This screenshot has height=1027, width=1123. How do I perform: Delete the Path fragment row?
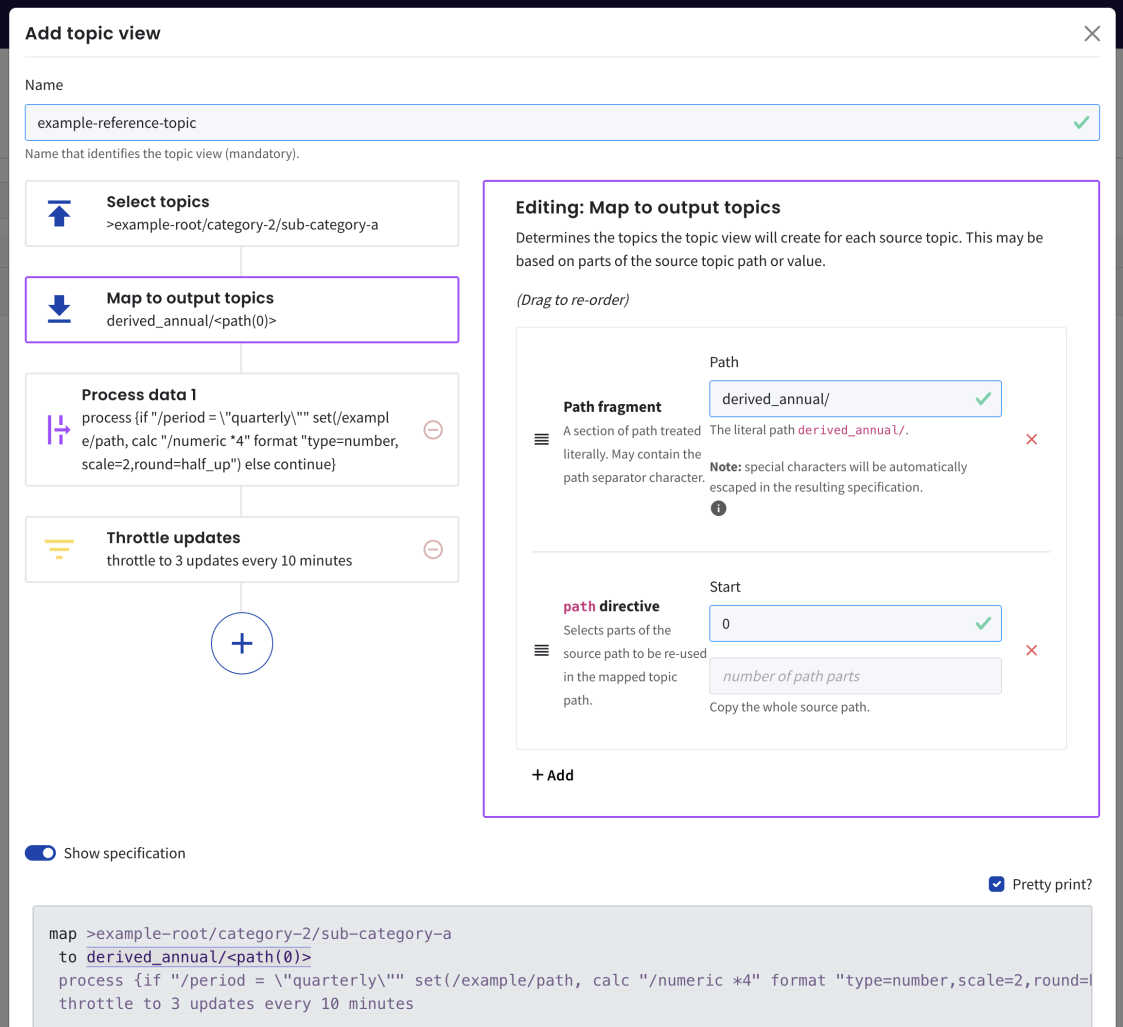point(1031,439)
